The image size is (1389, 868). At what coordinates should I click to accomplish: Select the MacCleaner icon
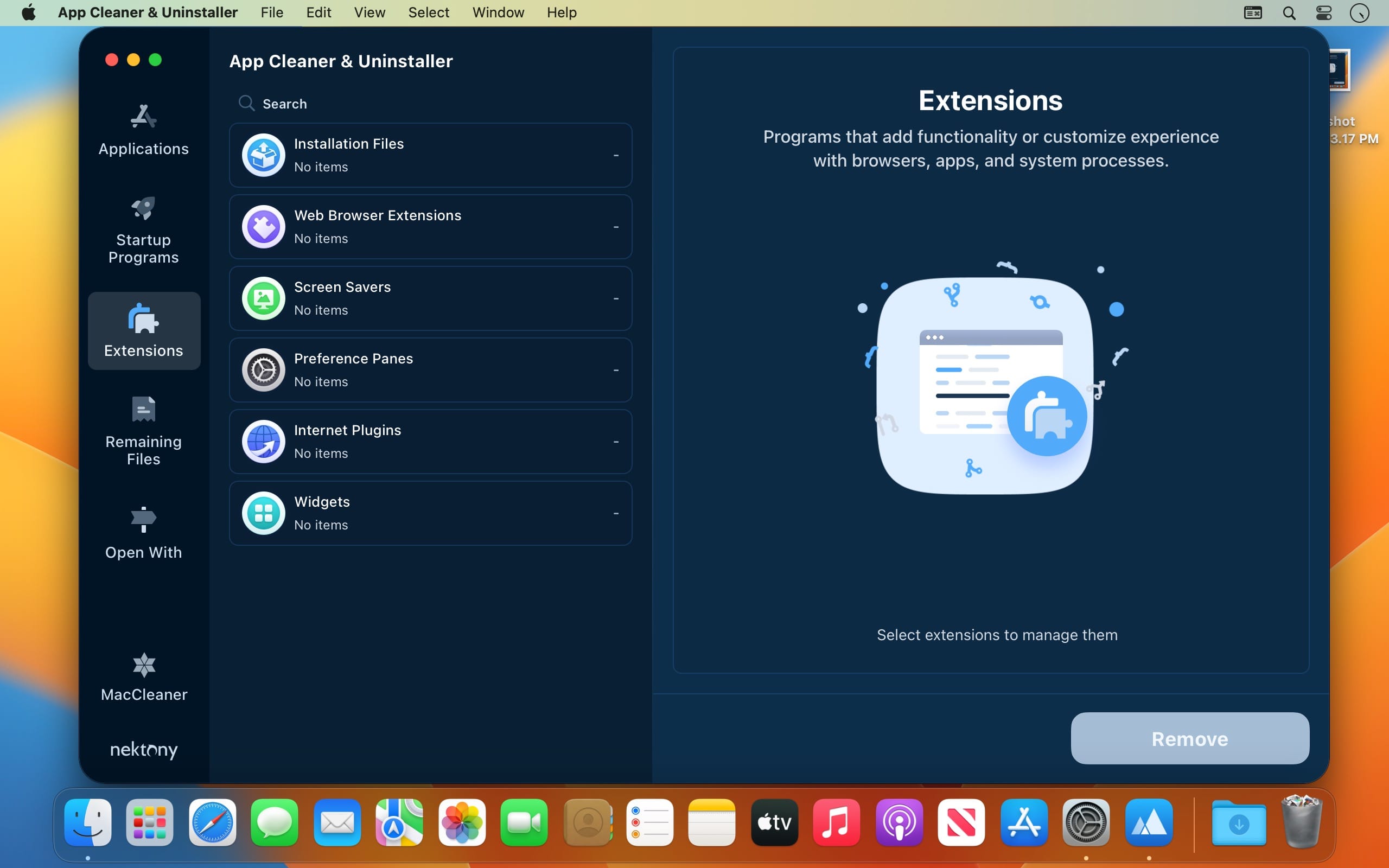coord(143,663)
